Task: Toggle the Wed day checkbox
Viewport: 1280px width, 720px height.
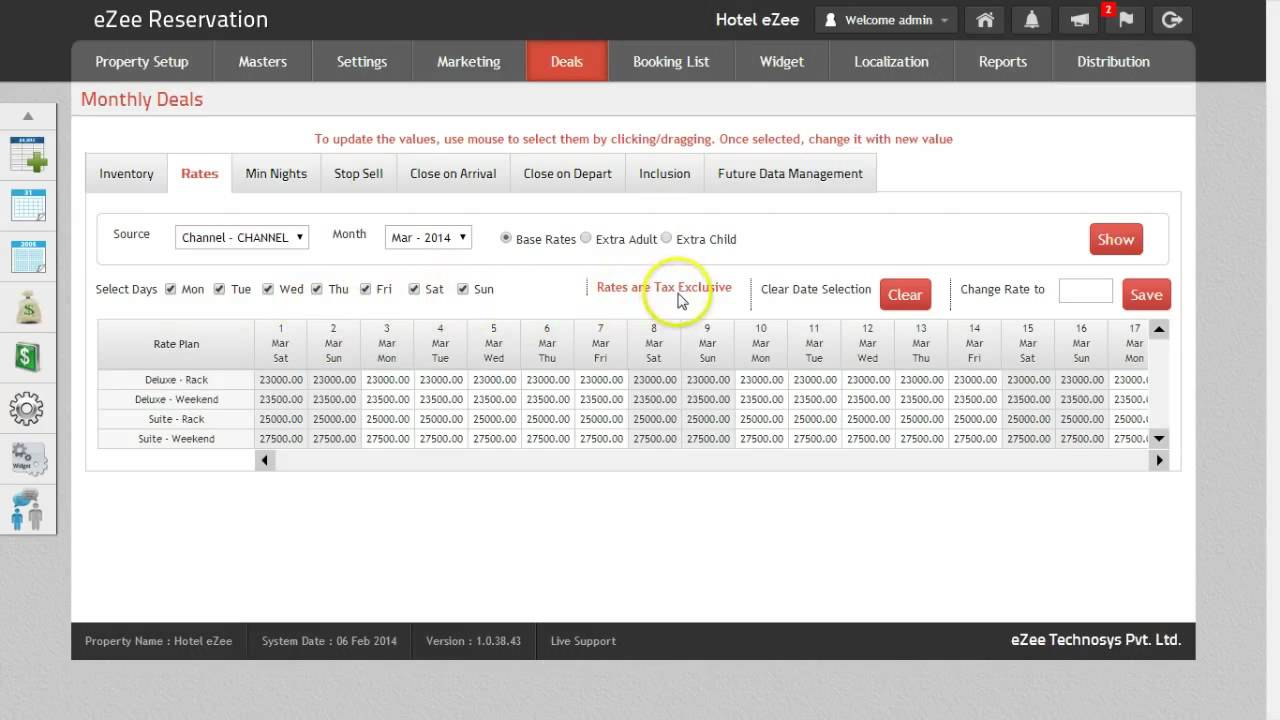Action: click(268, 289)
